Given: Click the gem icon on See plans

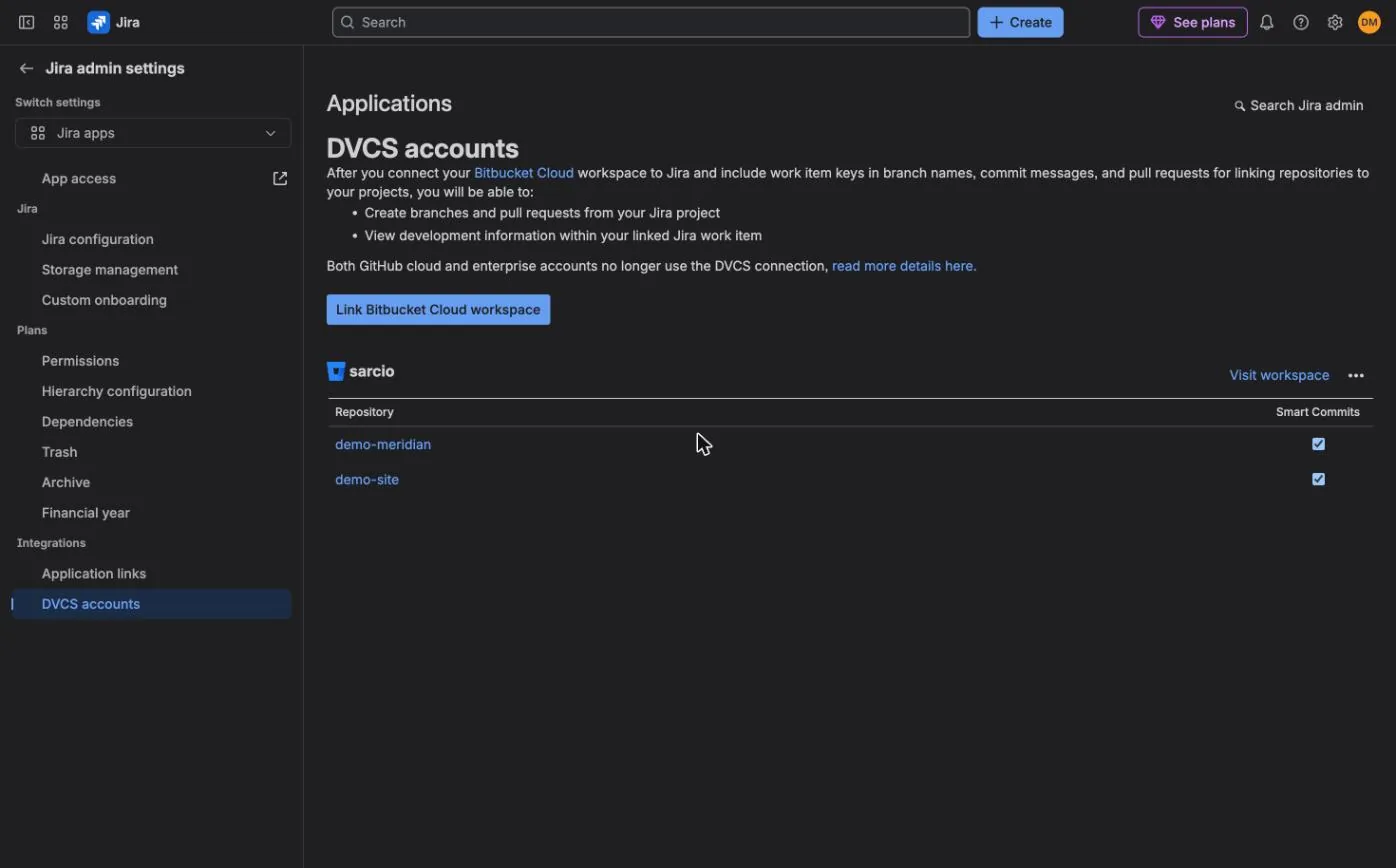Looking at the screenshot, I should coord(1158,22).
